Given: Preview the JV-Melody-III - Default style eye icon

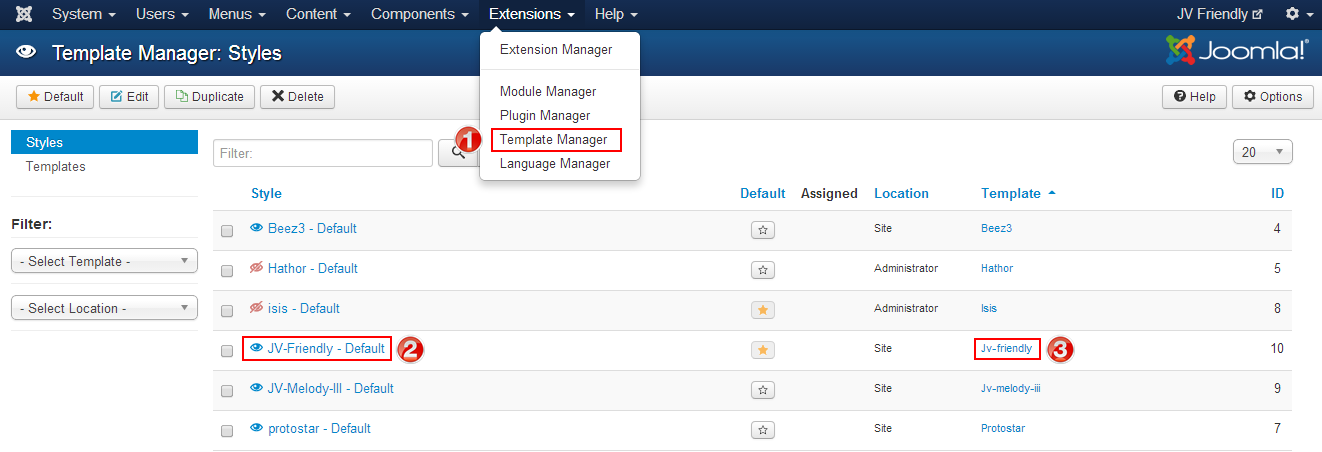Looking at the screenshot, I should pyautogui.click(x=256, y=388).
